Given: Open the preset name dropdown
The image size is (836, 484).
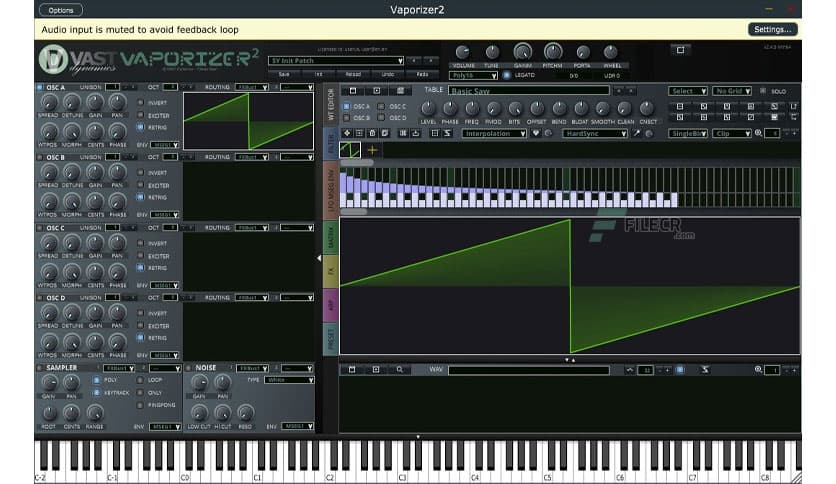Looking at the screenshot, I should 336,61.
